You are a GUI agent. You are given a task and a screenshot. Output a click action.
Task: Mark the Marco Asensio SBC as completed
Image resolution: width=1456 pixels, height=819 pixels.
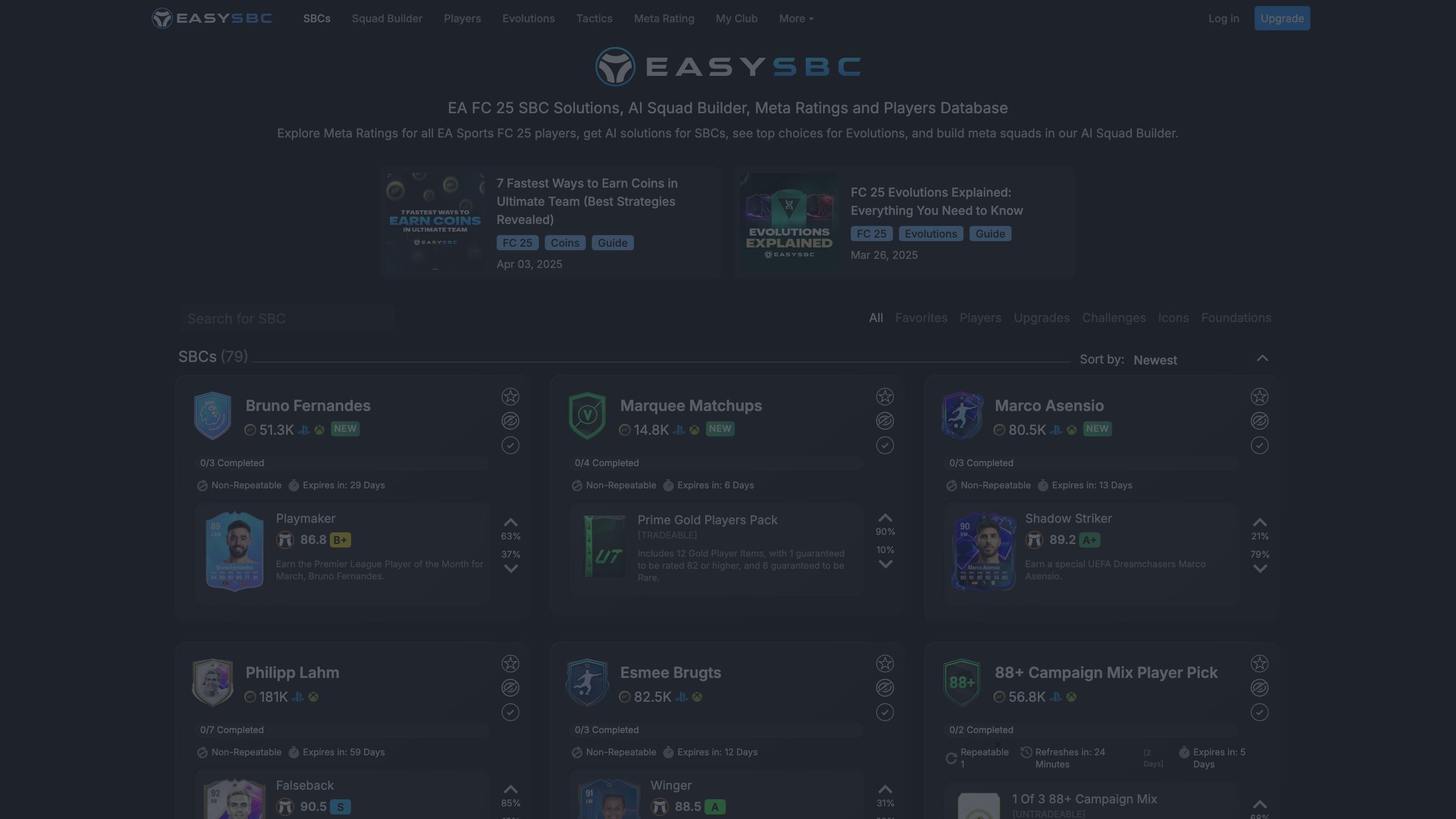(1260, 445)
